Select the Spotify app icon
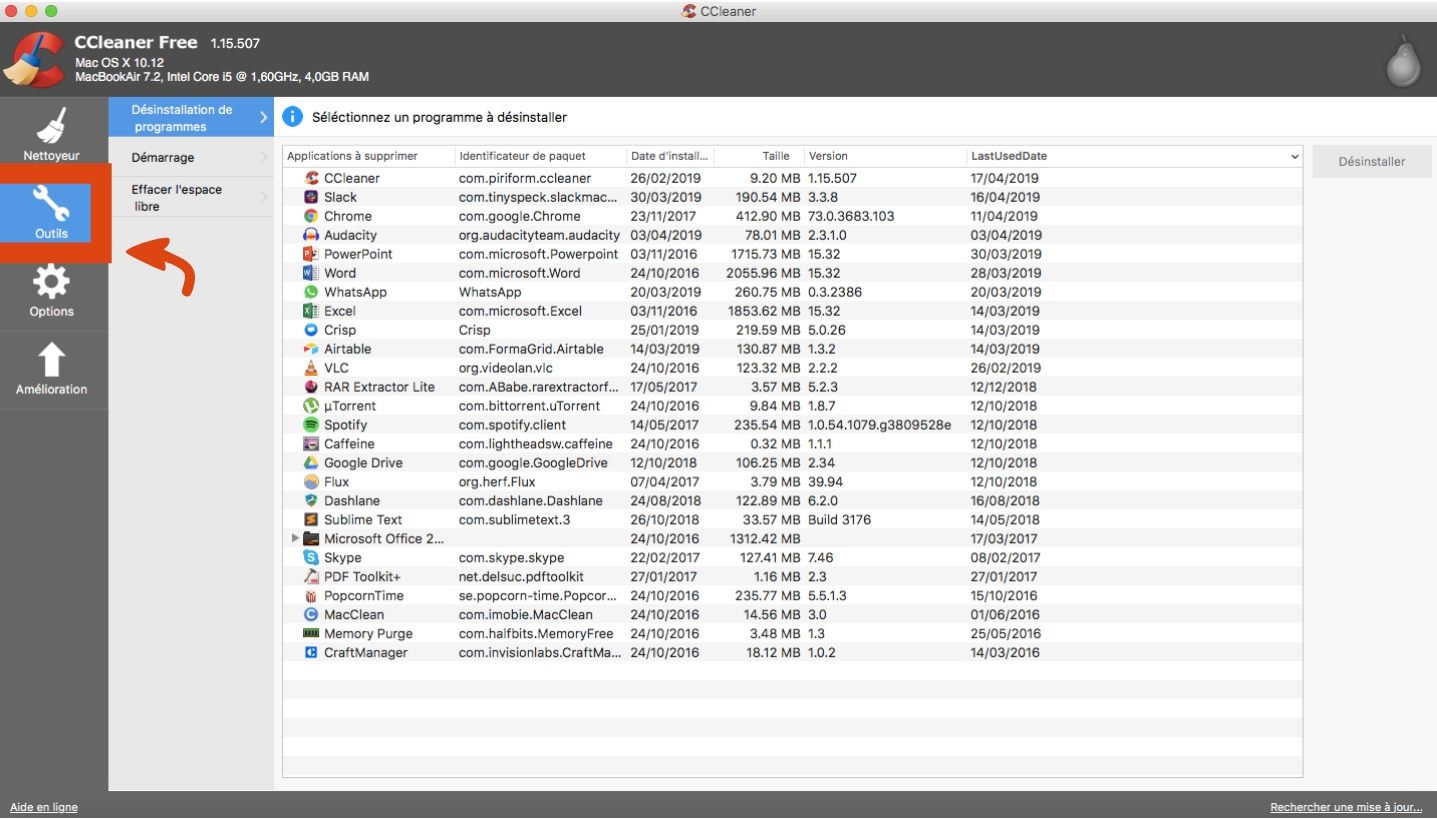1437x819 pixels. tap(311, 425)
